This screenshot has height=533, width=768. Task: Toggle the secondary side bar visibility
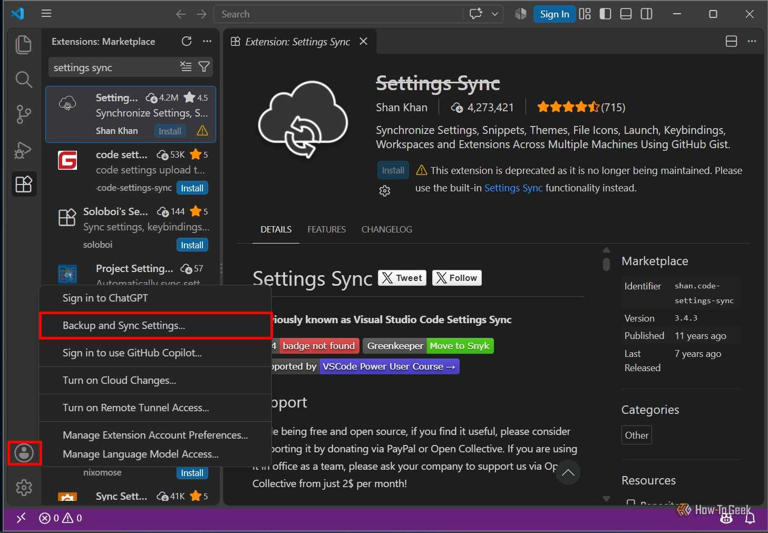647,14
